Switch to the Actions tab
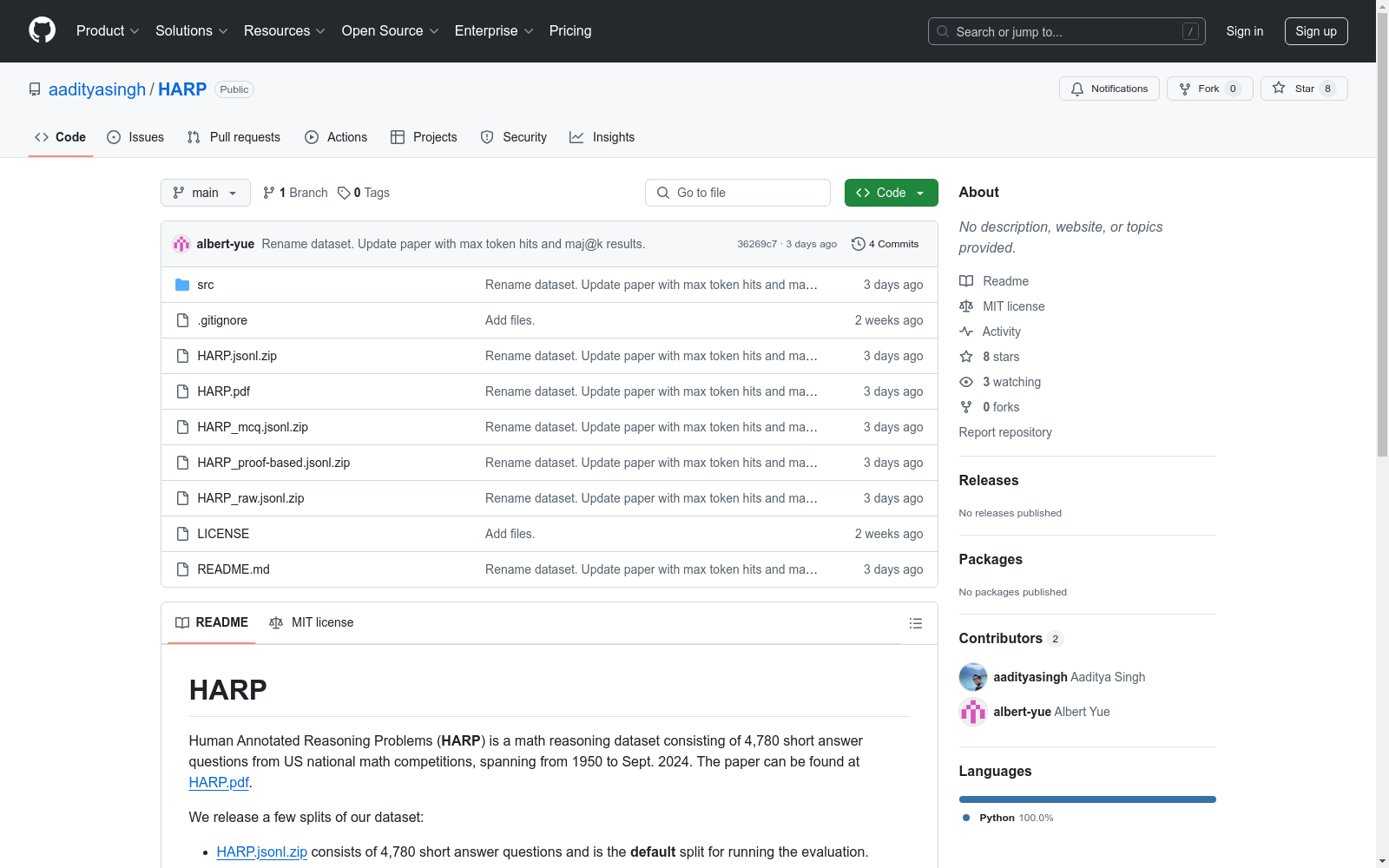Viewport: 1389px width, 868px height. [336, 137]
